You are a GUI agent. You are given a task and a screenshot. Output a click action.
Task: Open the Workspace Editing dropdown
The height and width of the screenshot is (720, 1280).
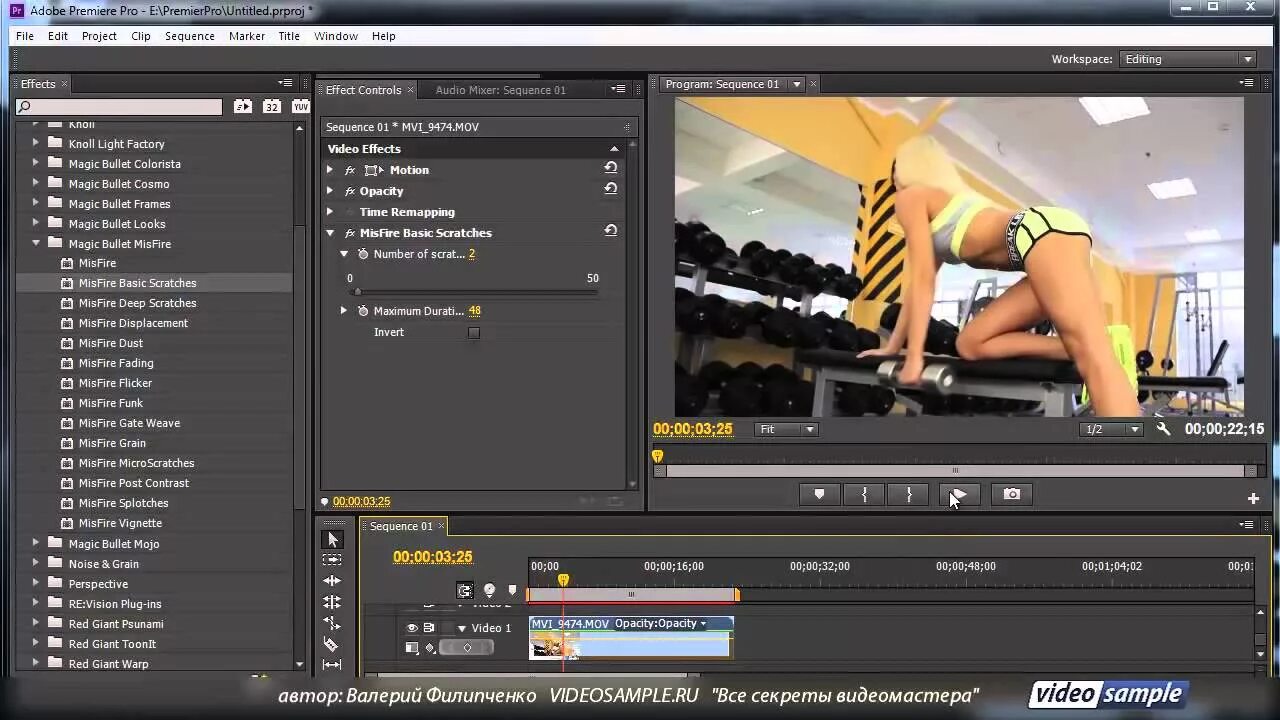(1187, 59)
